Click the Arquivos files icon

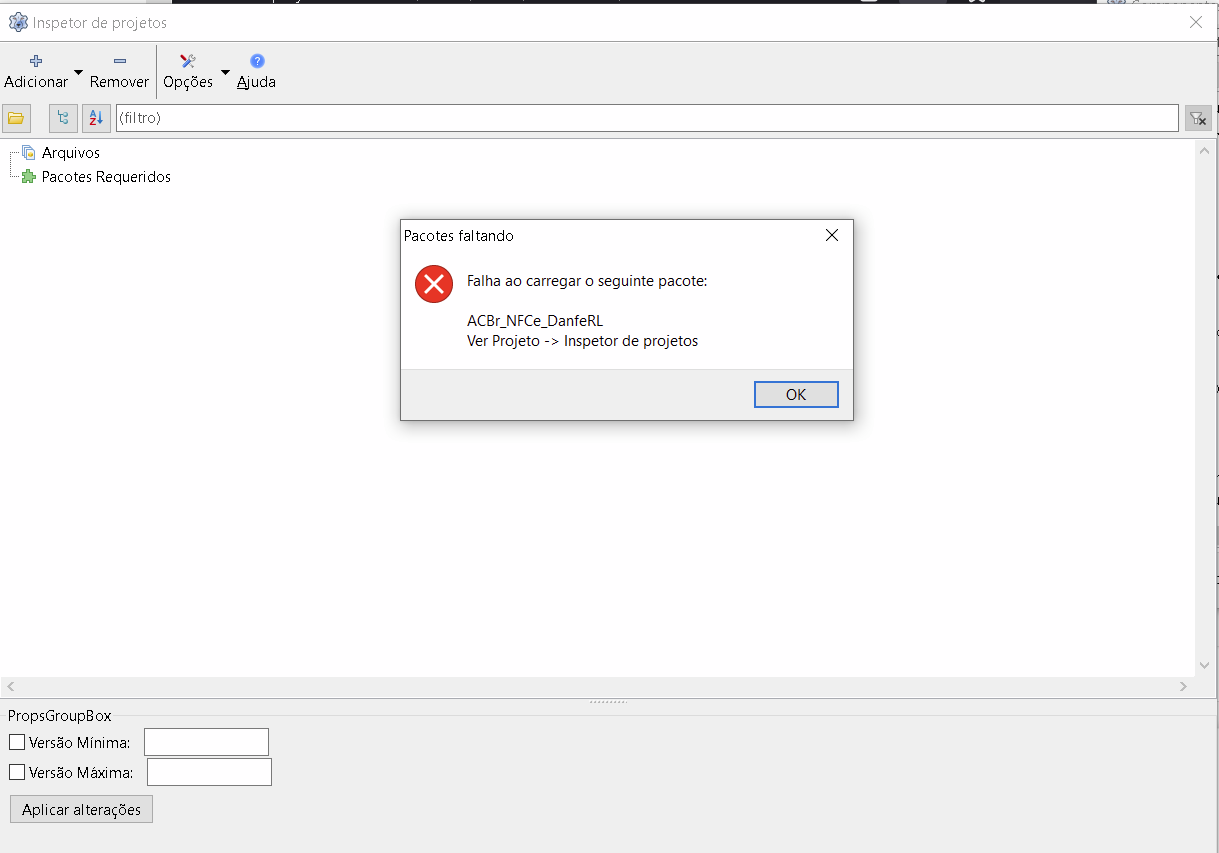pyautogui.click(x=28, y=153)
